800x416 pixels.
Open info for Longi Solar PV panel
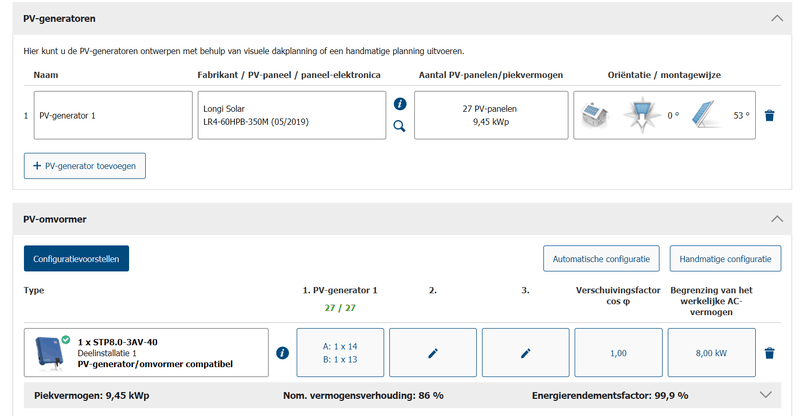point(400,104)
